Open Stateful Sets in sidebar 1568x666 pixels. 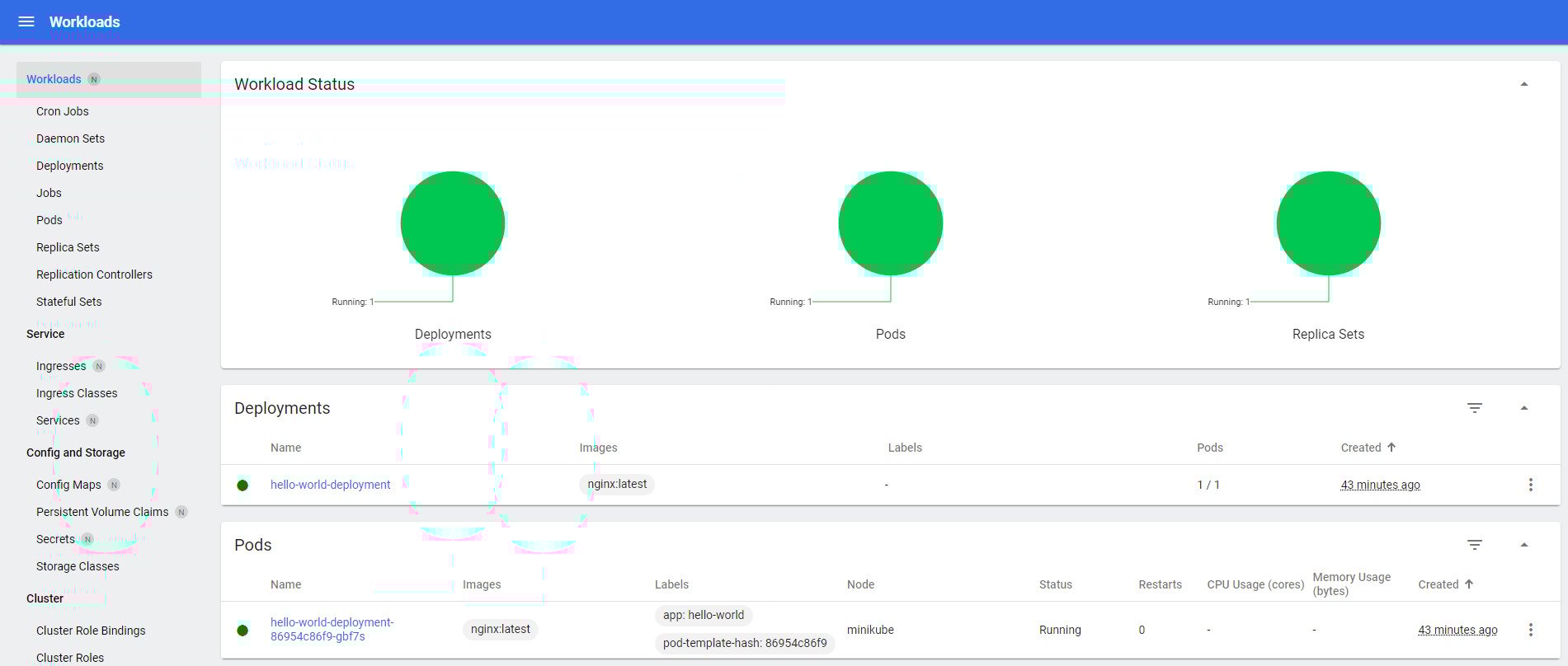(68, 302)
